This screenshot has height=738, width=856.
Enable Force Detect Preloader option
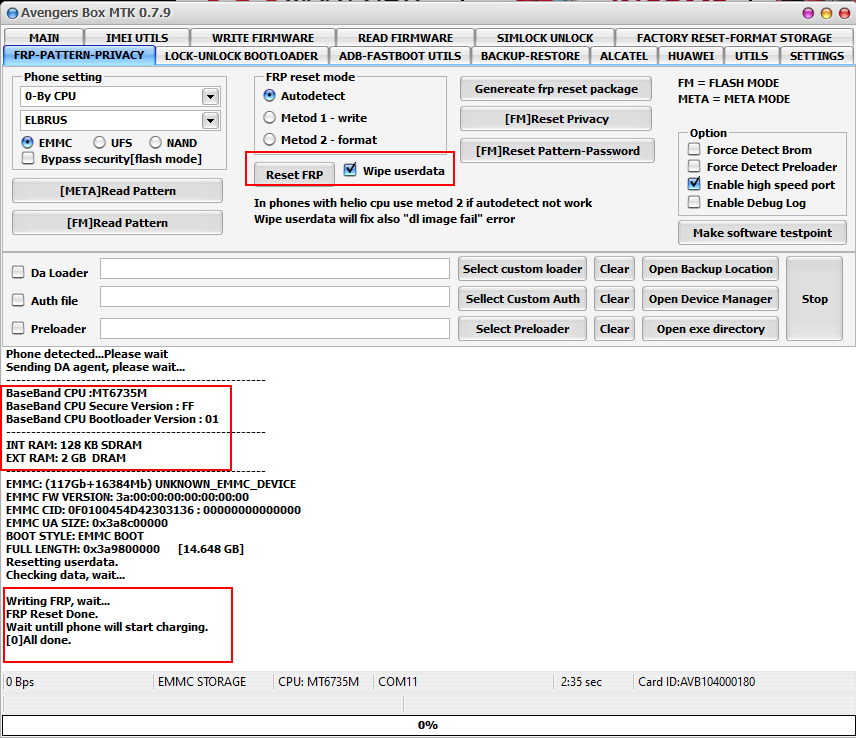click(694, 166)
